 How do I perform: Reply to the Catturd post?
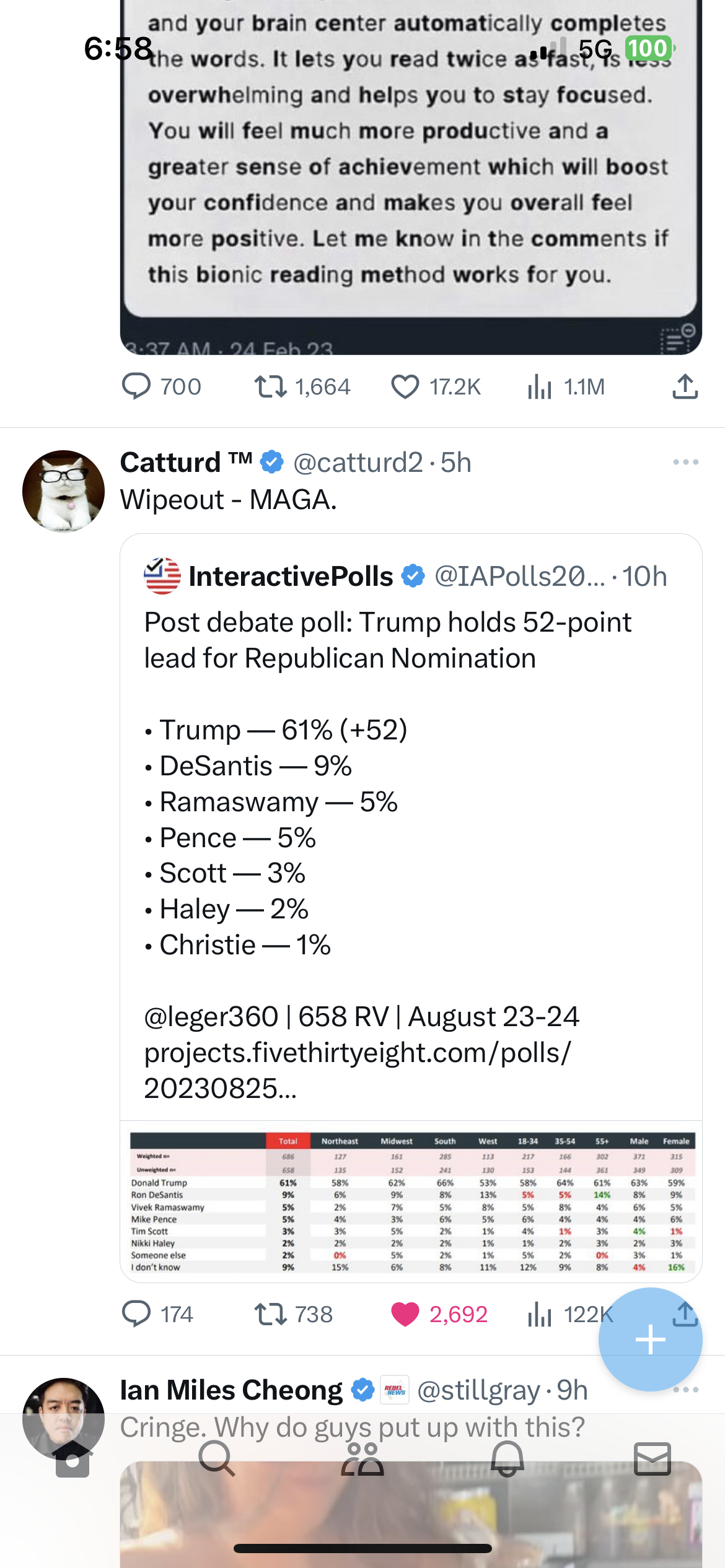click(136, 1313)
